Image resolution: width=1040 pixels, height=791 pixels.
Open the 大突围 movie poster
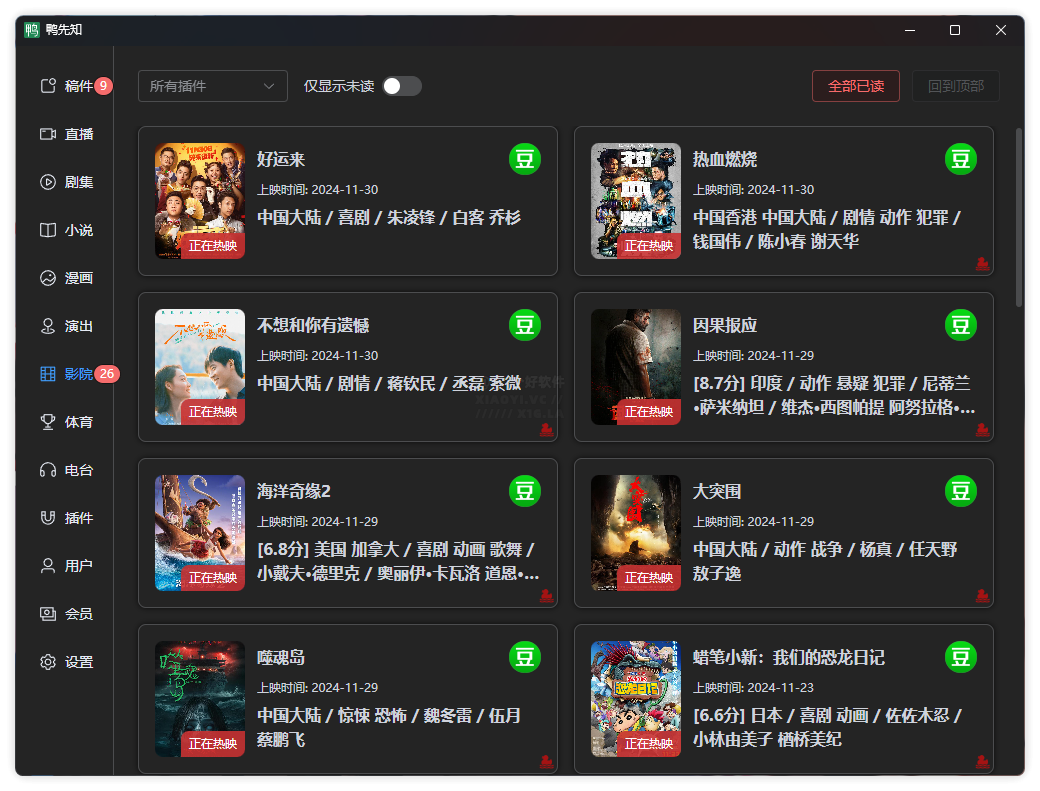(x=635, y=533)
